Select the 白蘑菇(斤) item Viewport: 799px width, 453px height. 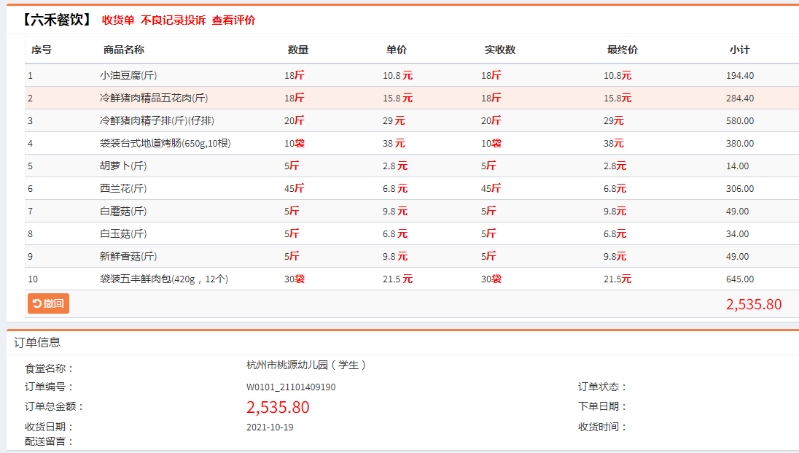(123, 211)
